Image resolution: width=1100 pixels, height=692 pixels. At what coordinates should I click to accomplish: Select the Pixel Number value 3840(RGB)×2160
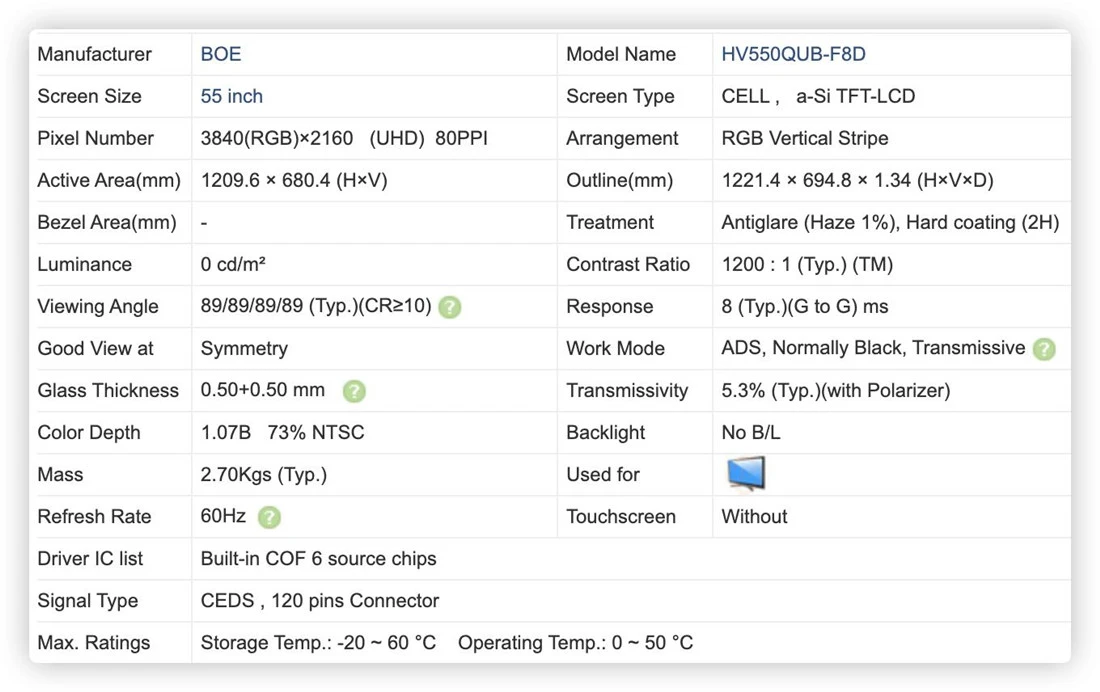tap(276, 138)
